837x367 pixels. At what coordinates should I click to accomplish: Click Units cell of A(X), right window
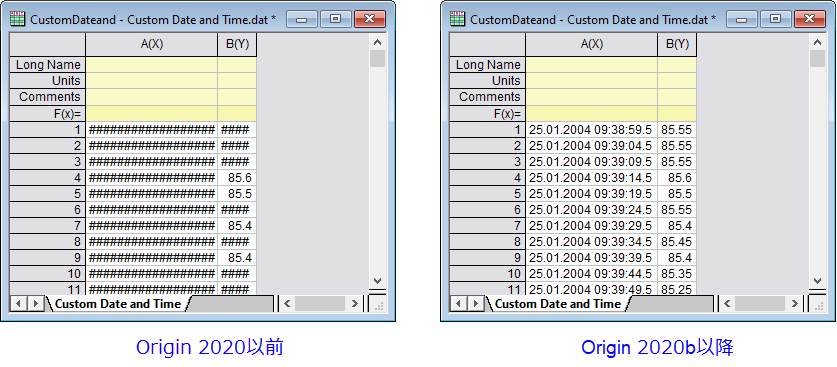(x=591, y=81)
